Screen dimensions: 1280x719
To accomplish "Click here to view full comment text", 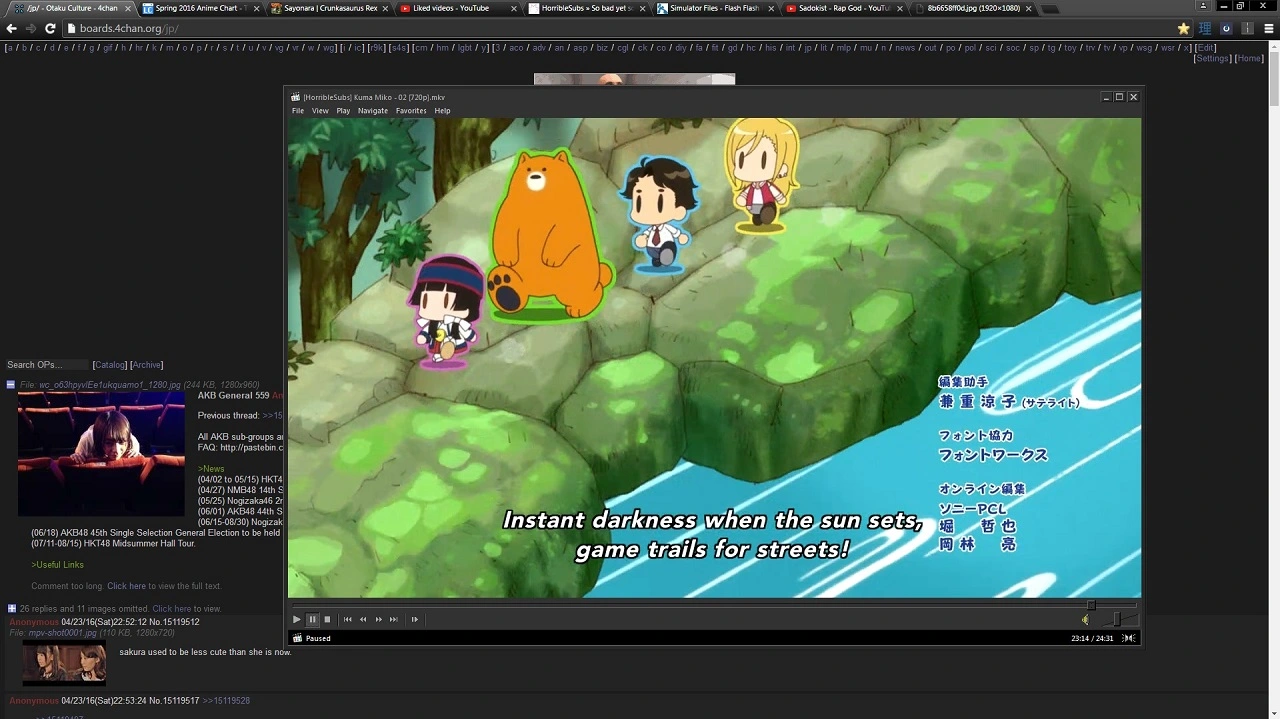I will (x=126, y=586).
